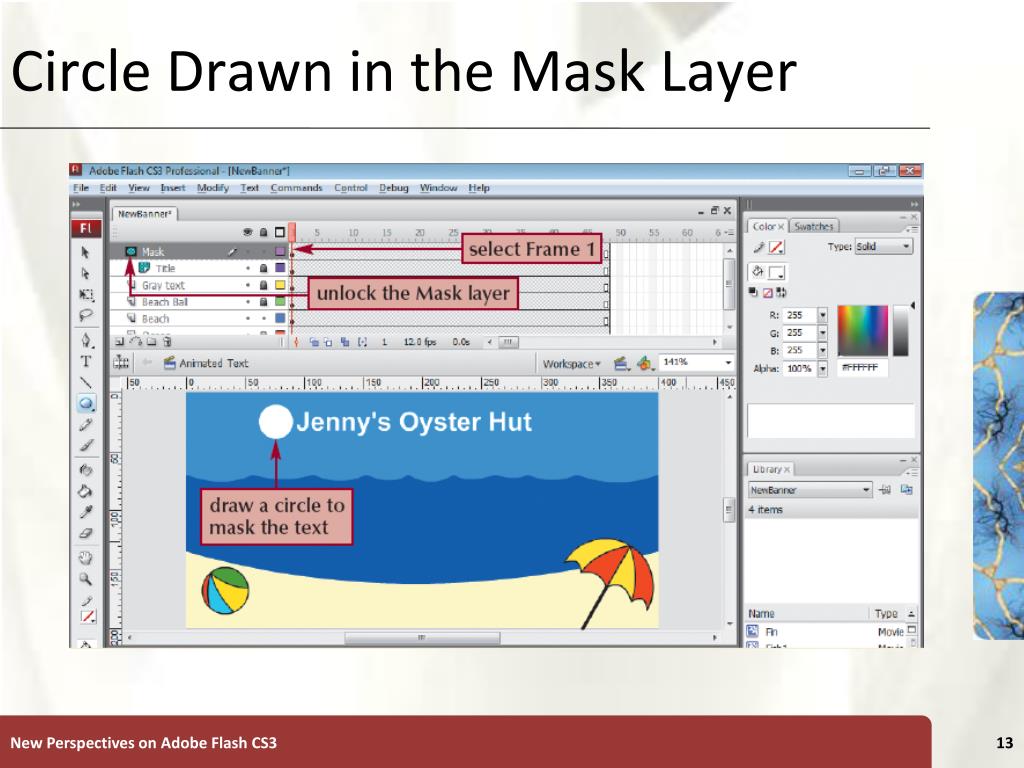
Task: Click the Delete Layer trash icon
Action: (167, 342)
